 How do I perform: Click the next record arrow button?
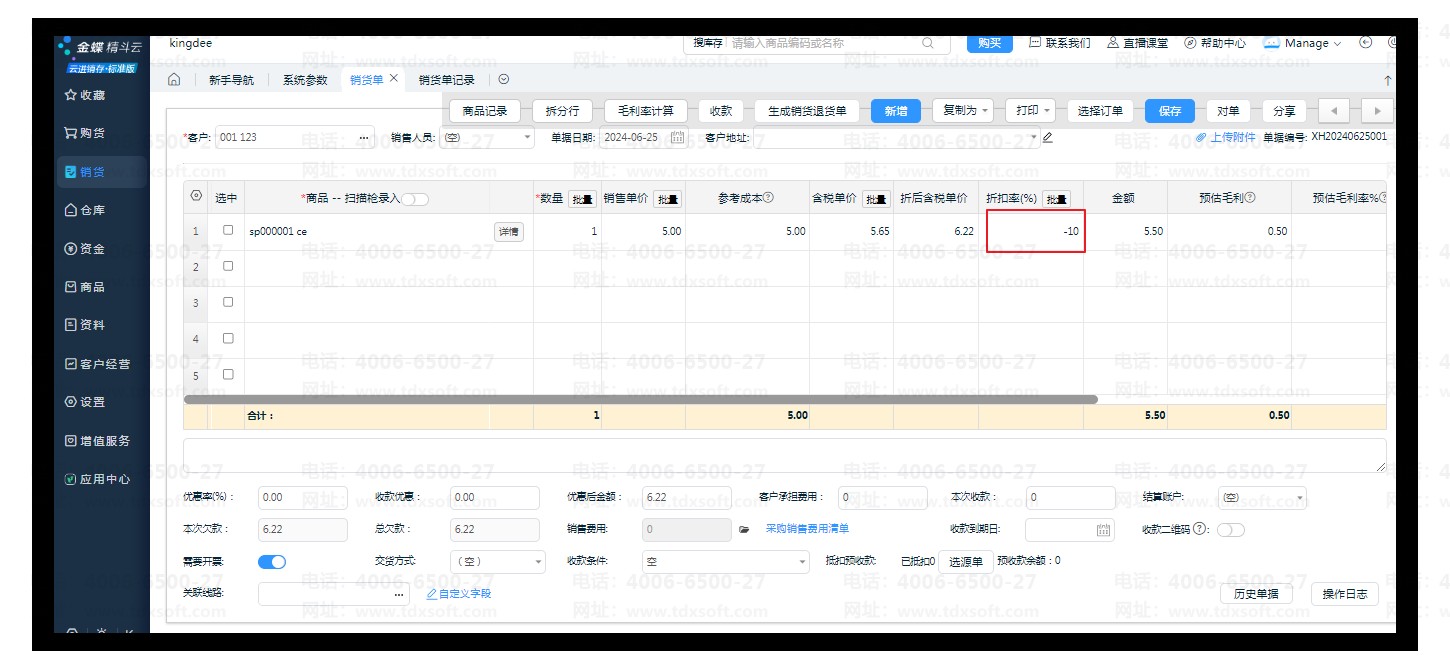point(1378,111)
